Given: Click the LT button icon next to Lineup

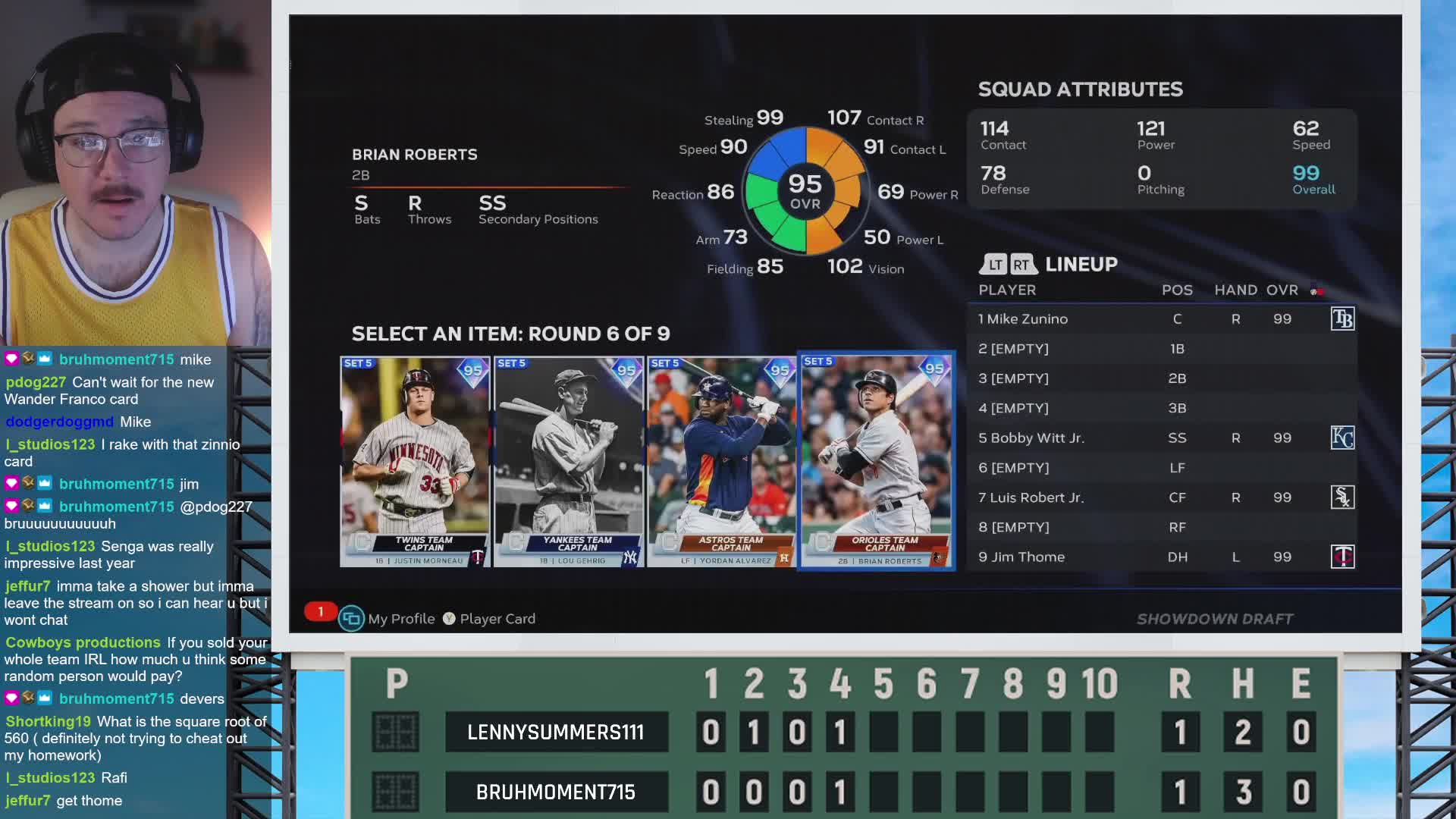Looking at the screenshot, I should (994, 264).
